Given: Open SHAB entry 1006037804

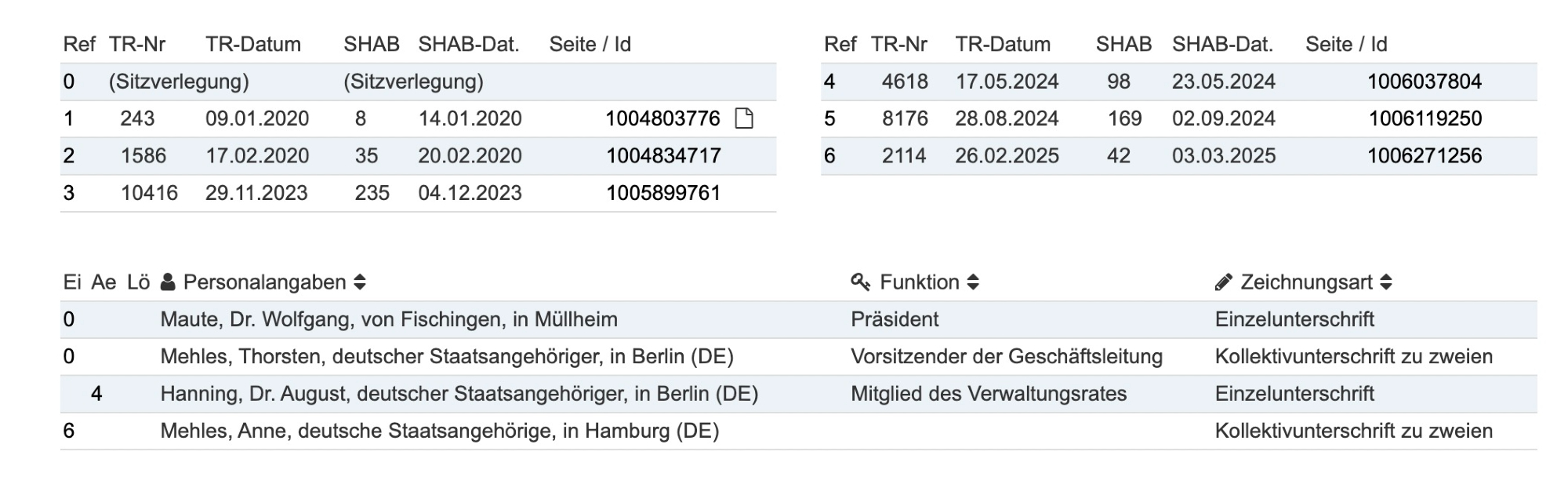Looking at the screenshot, I should click(1425, 82).
